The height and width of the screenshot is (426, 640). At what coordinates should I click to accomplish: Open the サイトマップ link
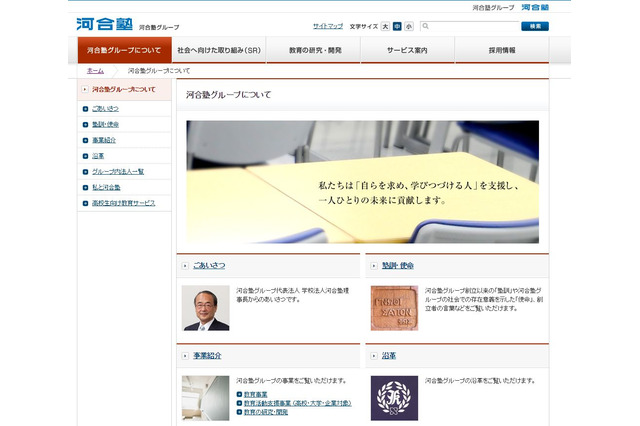tap(328, 26)
